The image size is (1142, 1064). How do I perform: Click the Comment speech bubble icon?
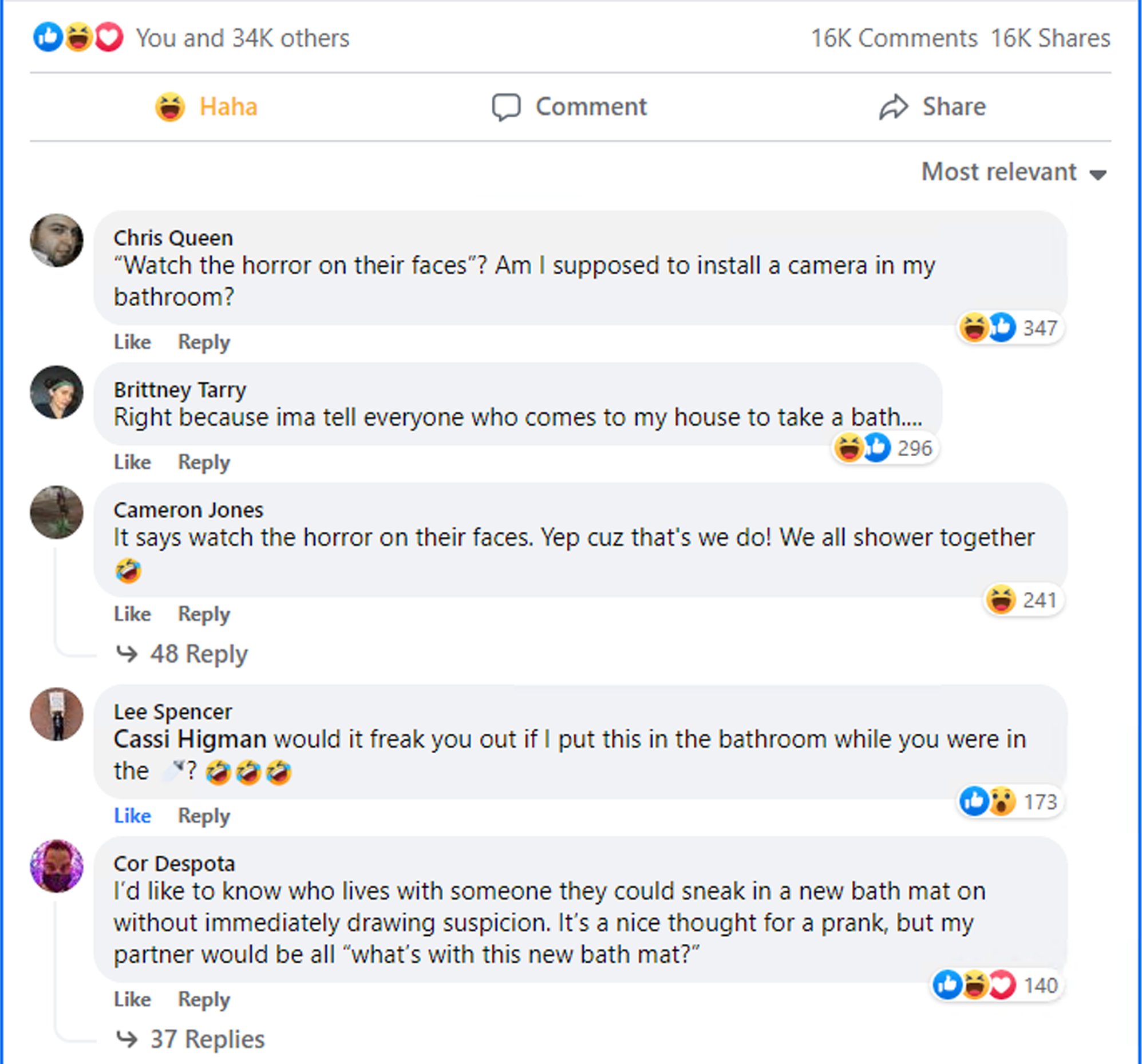coord(505,107)
